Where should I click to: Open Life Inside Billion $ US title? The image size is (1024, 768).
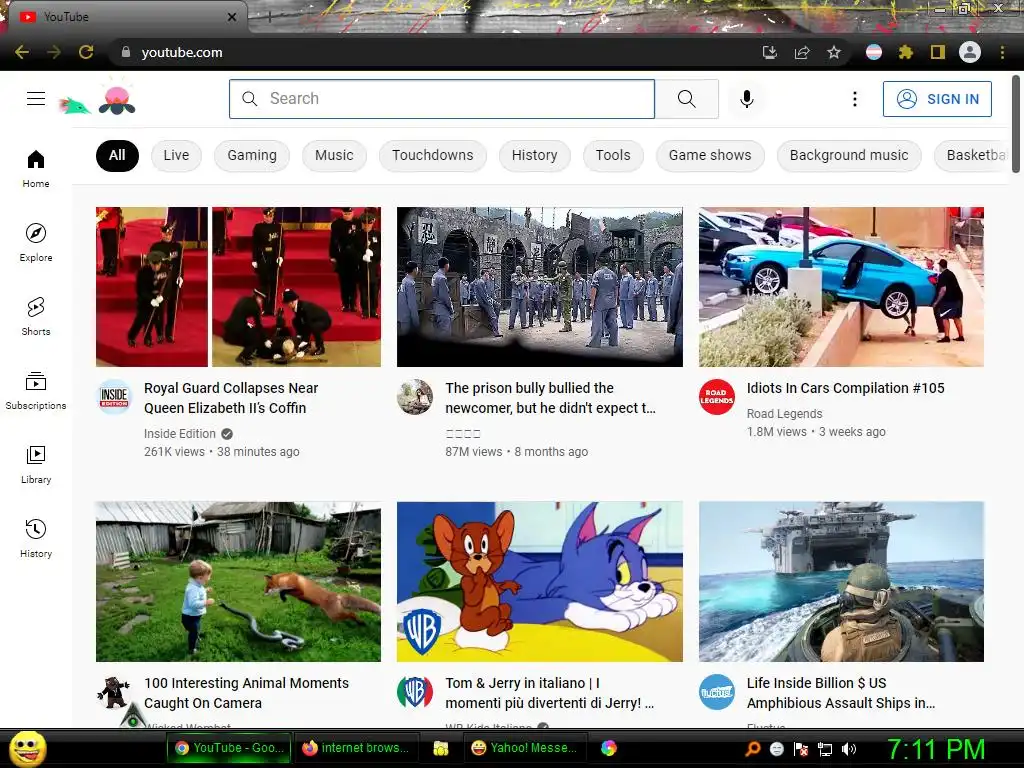click(x=841, y=693)
